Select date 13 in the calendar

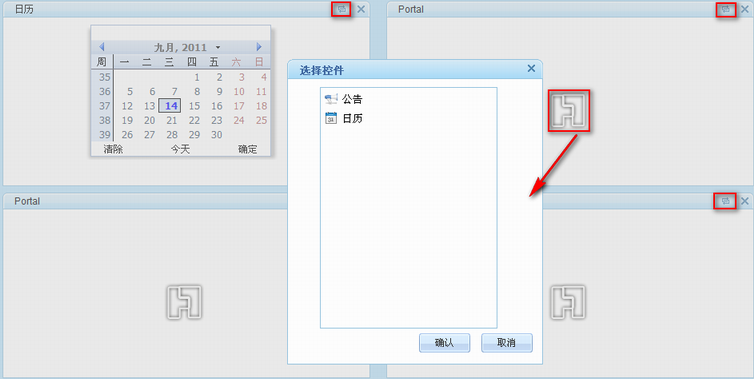(150, 106)
